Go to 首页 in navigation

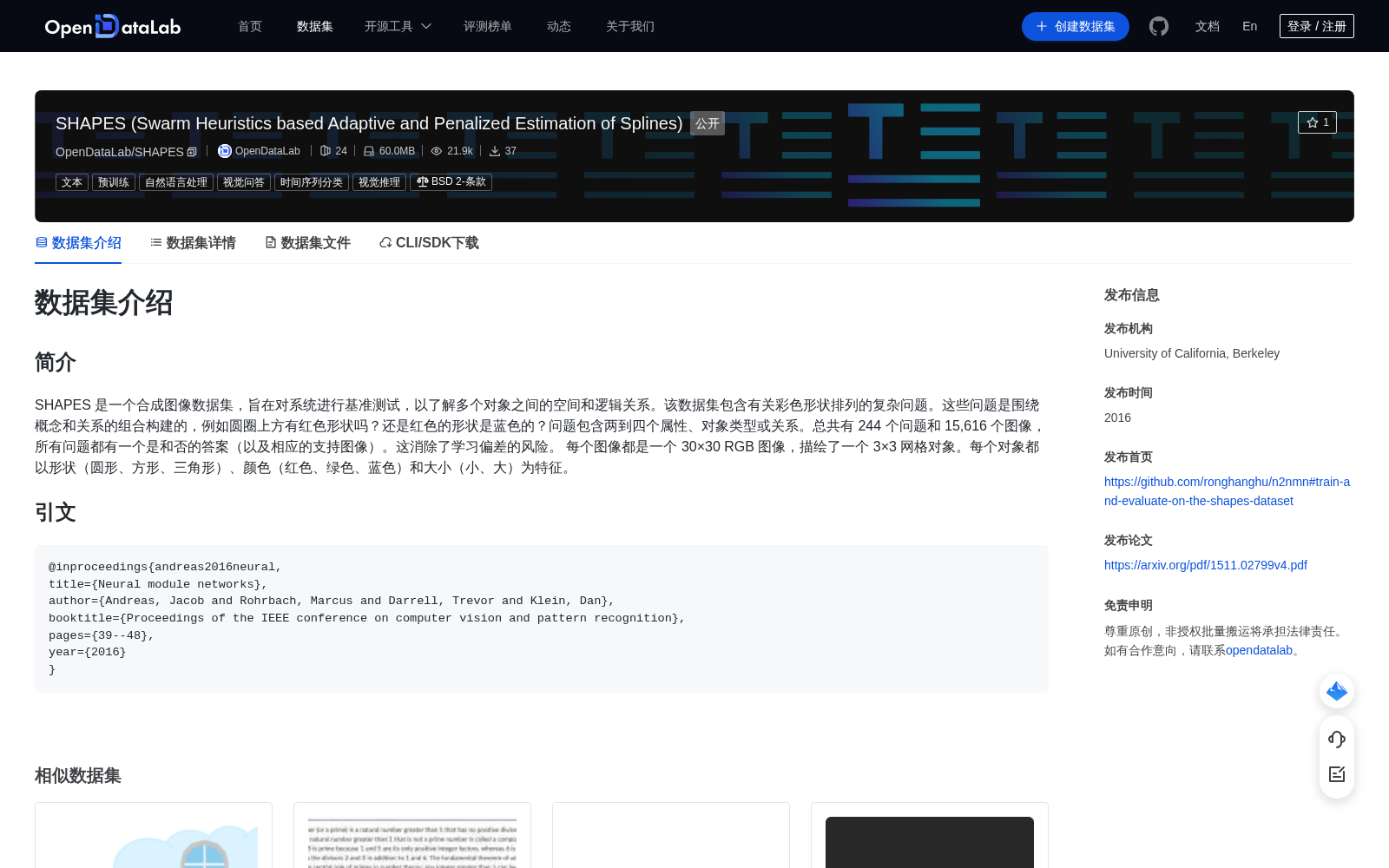coord(250,26)
